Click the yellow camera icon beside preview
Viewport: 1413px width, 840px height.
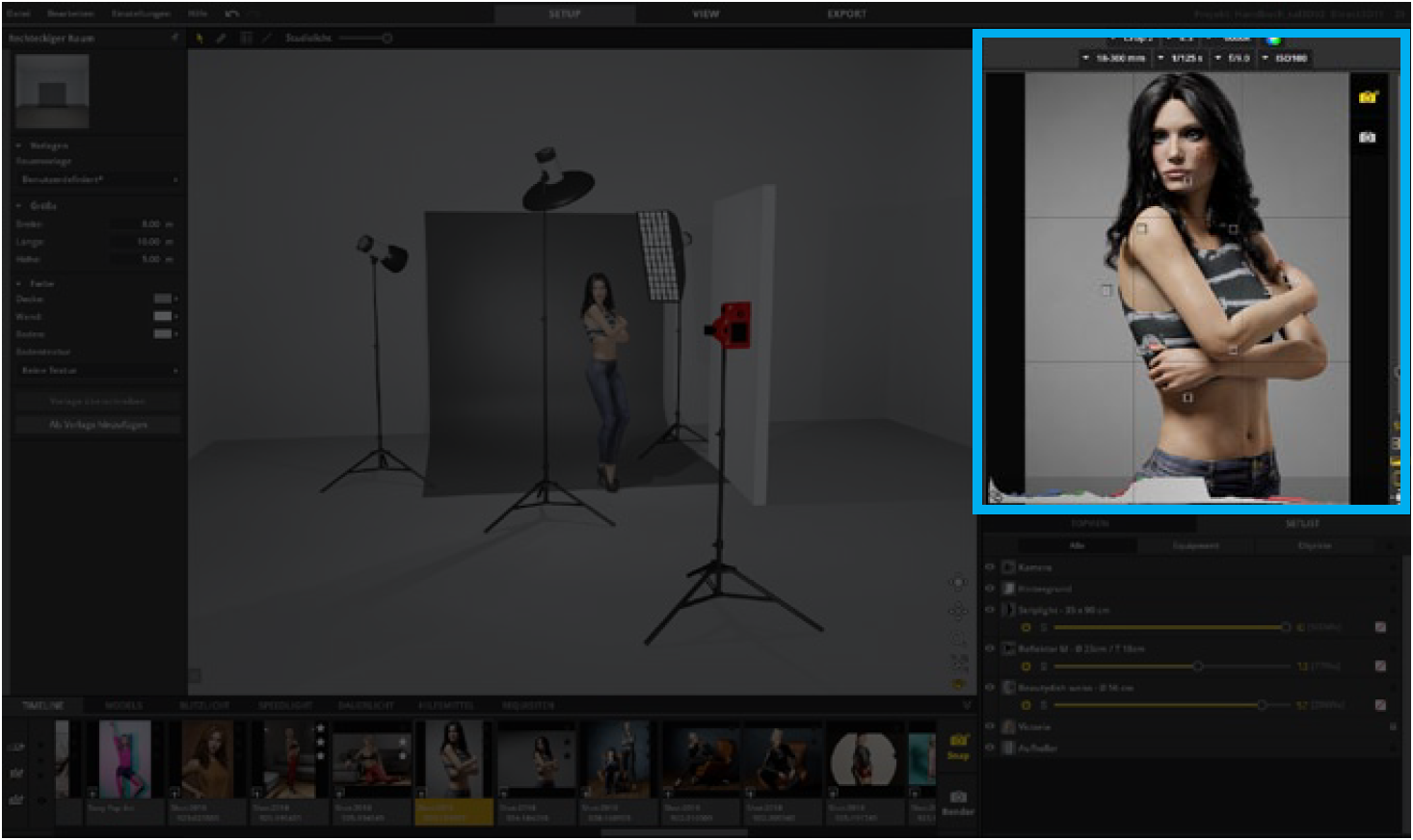1368,97
